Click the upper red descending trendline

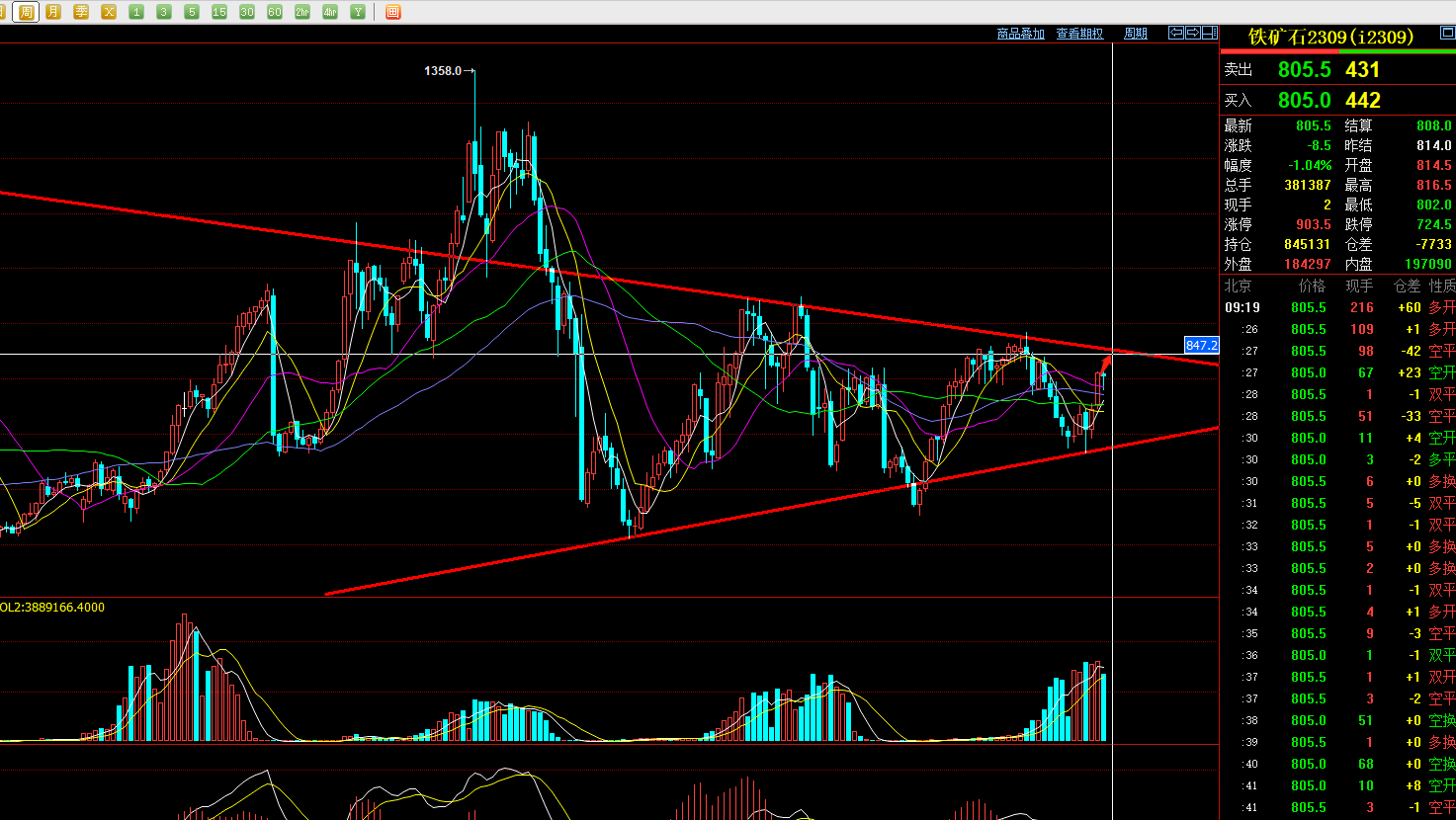tap(609, 279)
